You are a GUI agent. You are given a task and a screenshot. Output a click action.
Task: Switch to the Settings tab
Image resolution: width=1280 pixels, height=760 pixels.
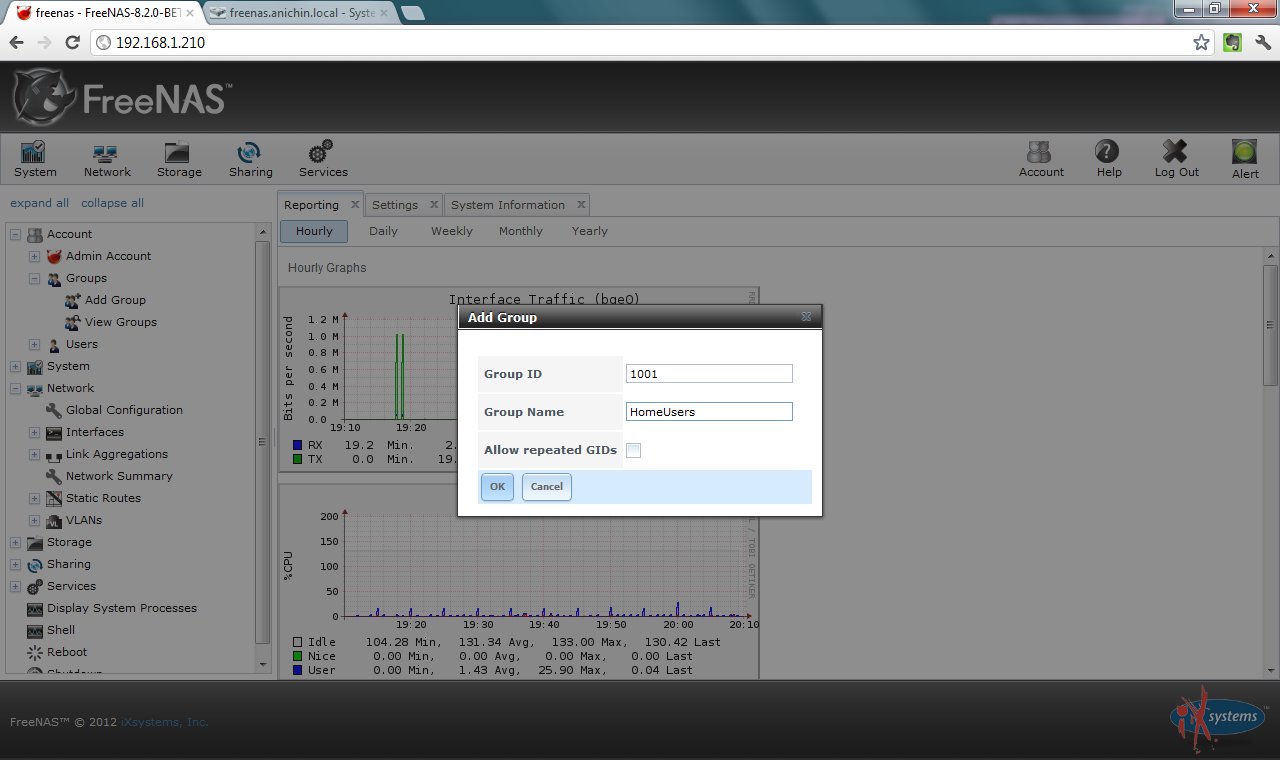395,205
